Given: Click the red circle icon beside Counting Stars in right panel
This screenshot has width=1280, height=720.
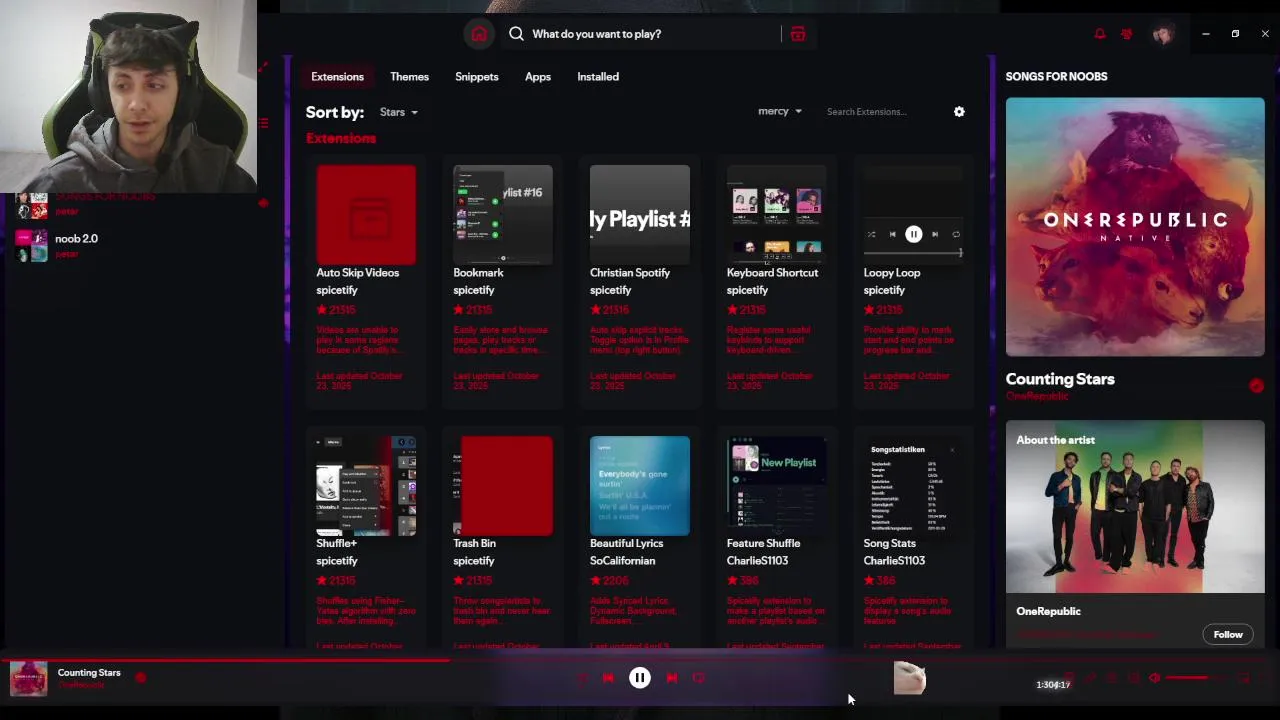Looking at the screenshot, I should pyautogui.click(x=1256, y=386).
